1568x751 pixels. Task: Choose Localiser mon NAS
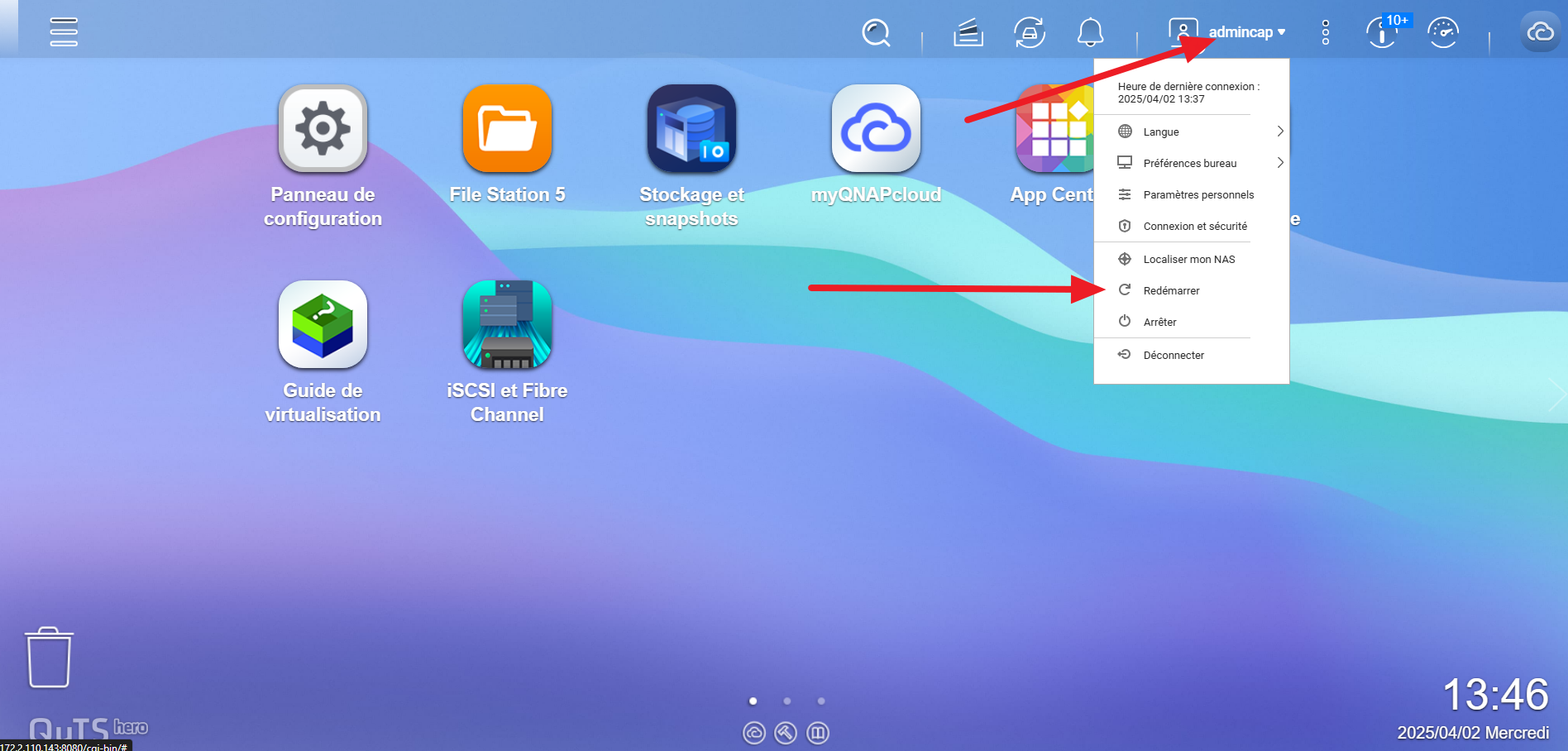point(1192,259)
